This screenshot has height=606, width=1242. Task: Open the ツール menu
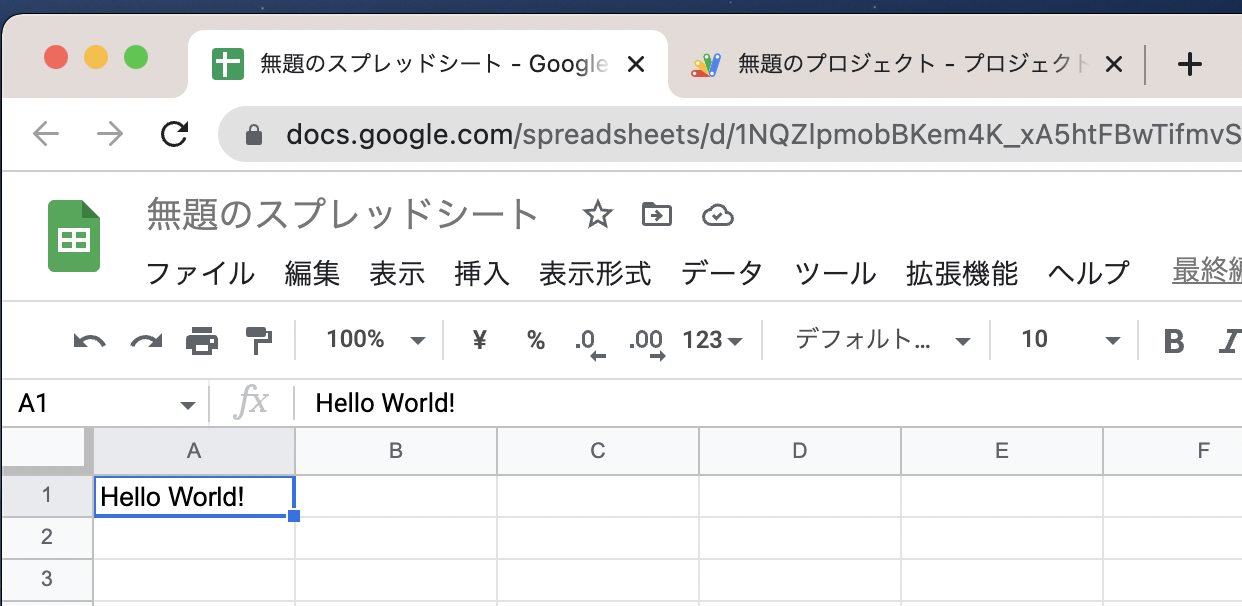835,272
